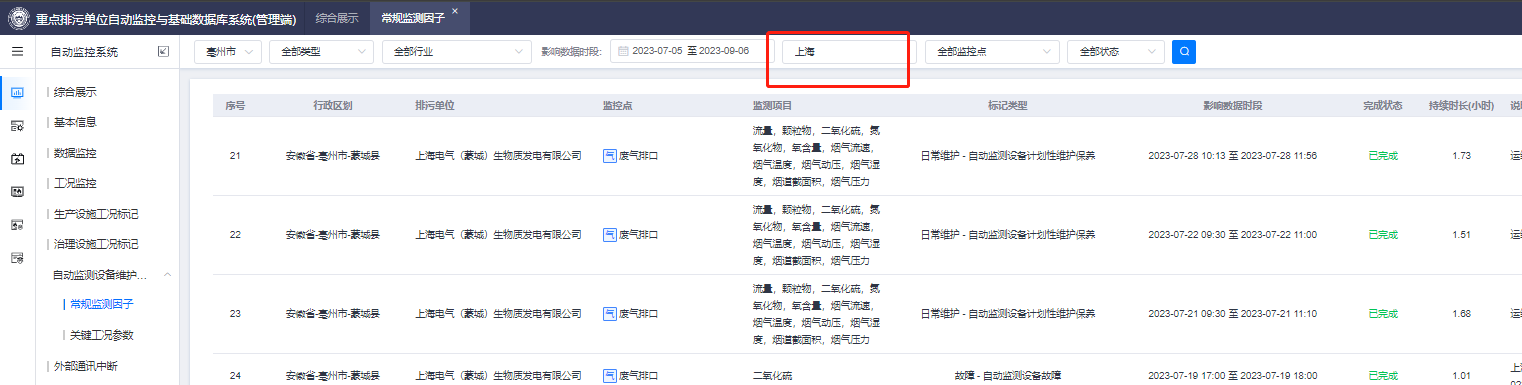Viewport: 1522px width, 385px height.
Task: Open the 全部监控点 dropdown
Action: coord(993,51)
